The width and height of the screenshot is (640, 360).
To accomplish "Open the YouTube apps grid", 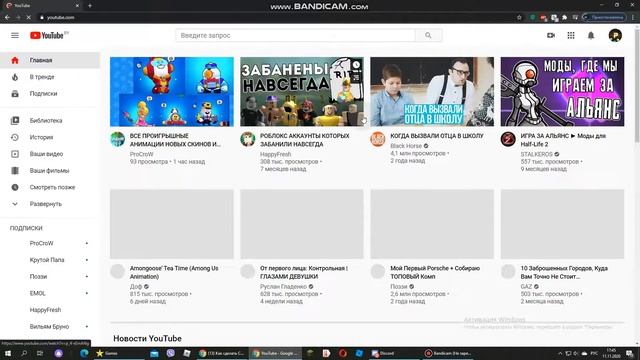I will click(571, 36).
